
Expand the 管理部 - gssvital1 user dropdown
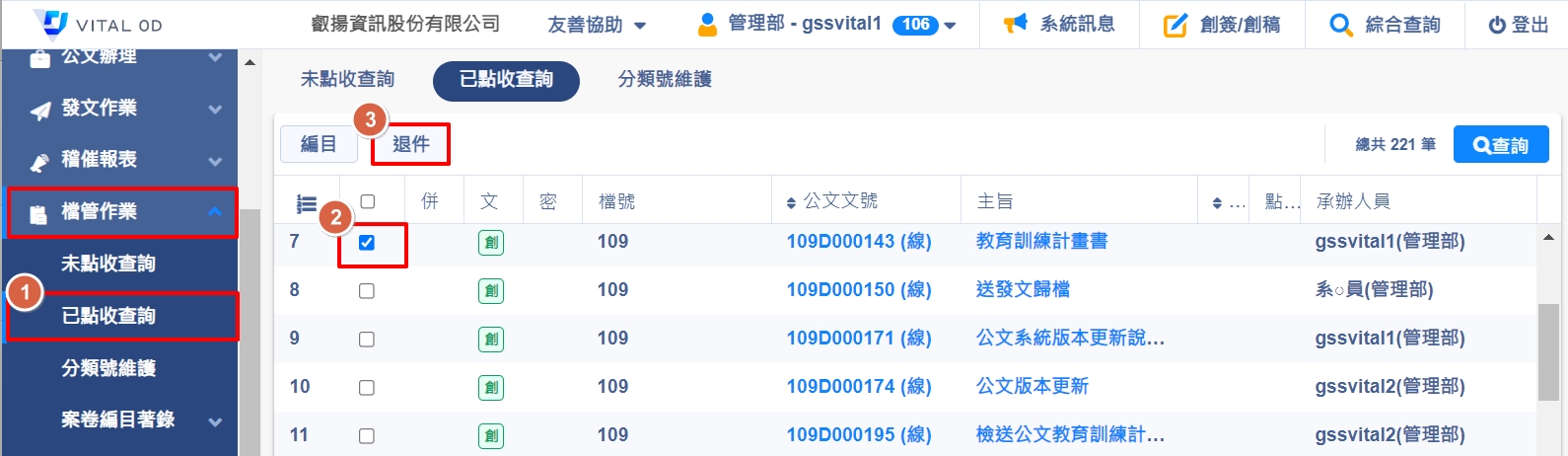click(826, 25)
